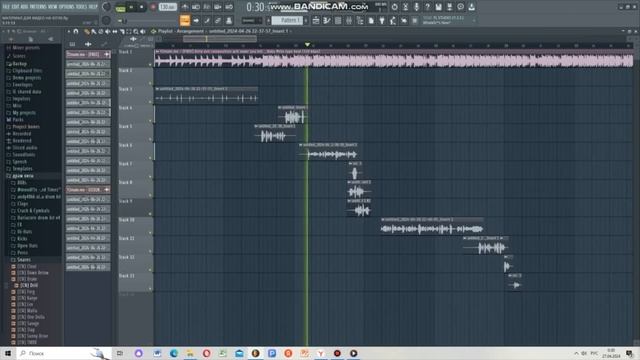This screenshot has height=360, width=640.
Task: Click the download arrow icon in top toolbar
Action: 471,7
